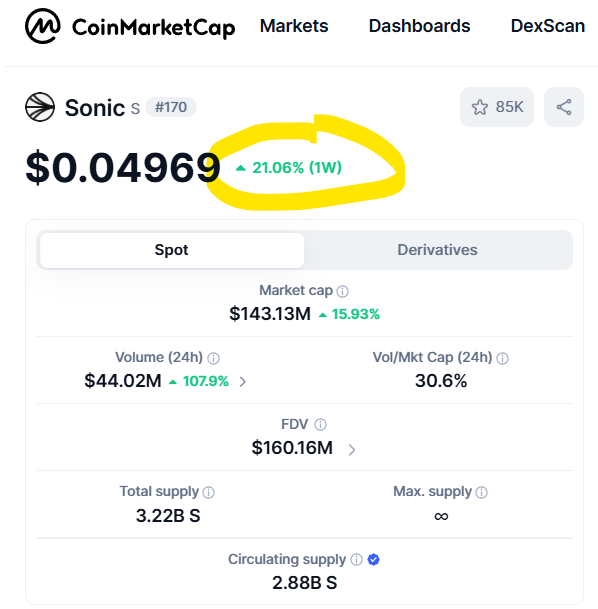Expand the FDV chevron arrow

pos(352,450)
